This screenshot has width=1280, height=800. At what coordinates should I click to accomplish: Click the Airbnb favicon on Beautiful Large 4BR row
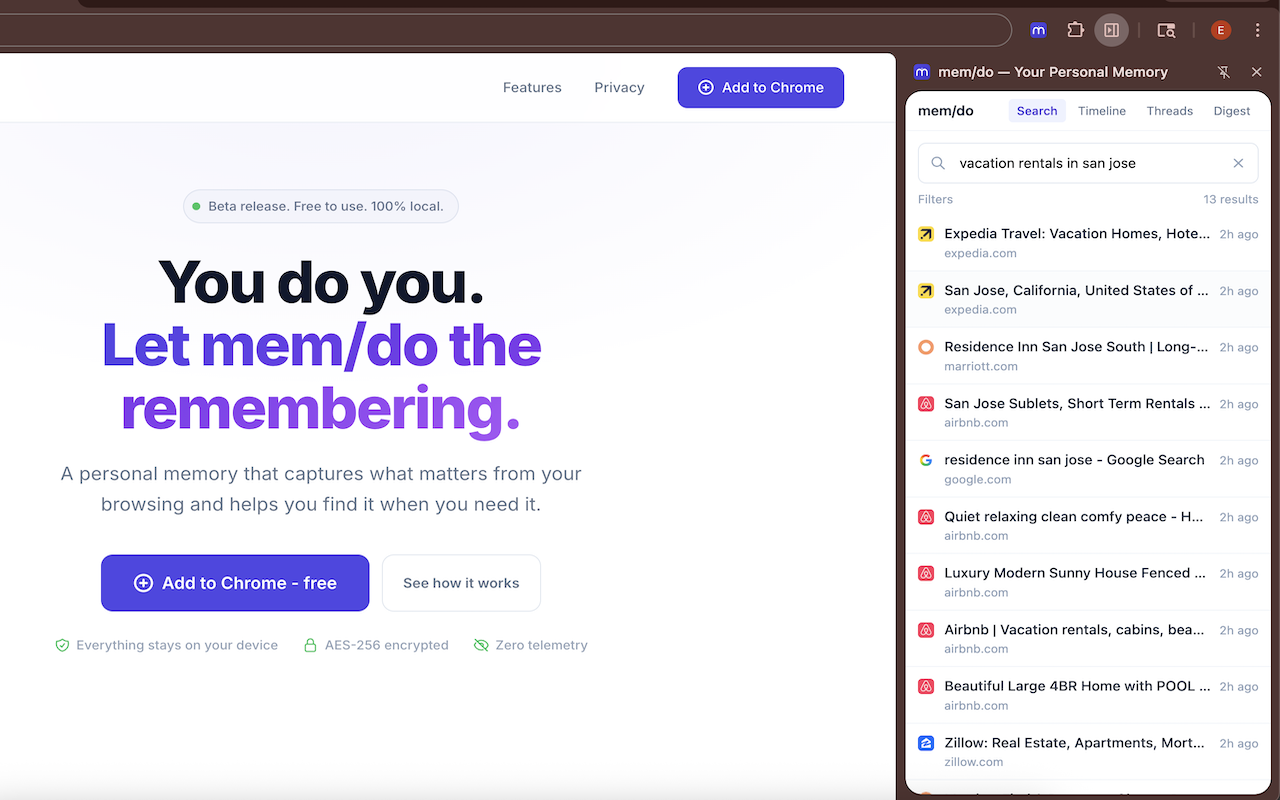click(926, 686)
